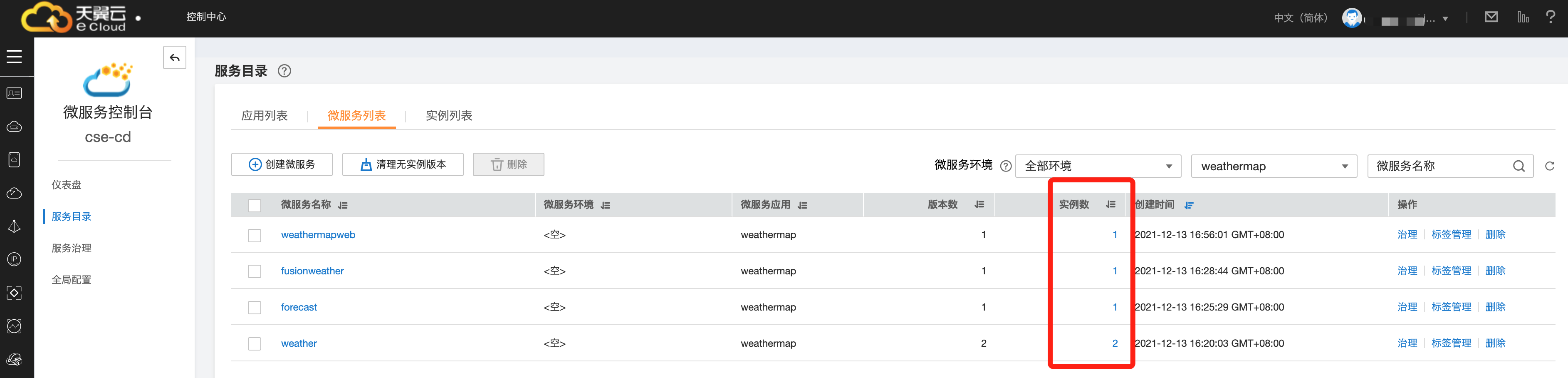The height and width of the screenshot is (378, 1568).
Task: Expand the user account dropdown arrow
Action: click(x=1445, y=19)
